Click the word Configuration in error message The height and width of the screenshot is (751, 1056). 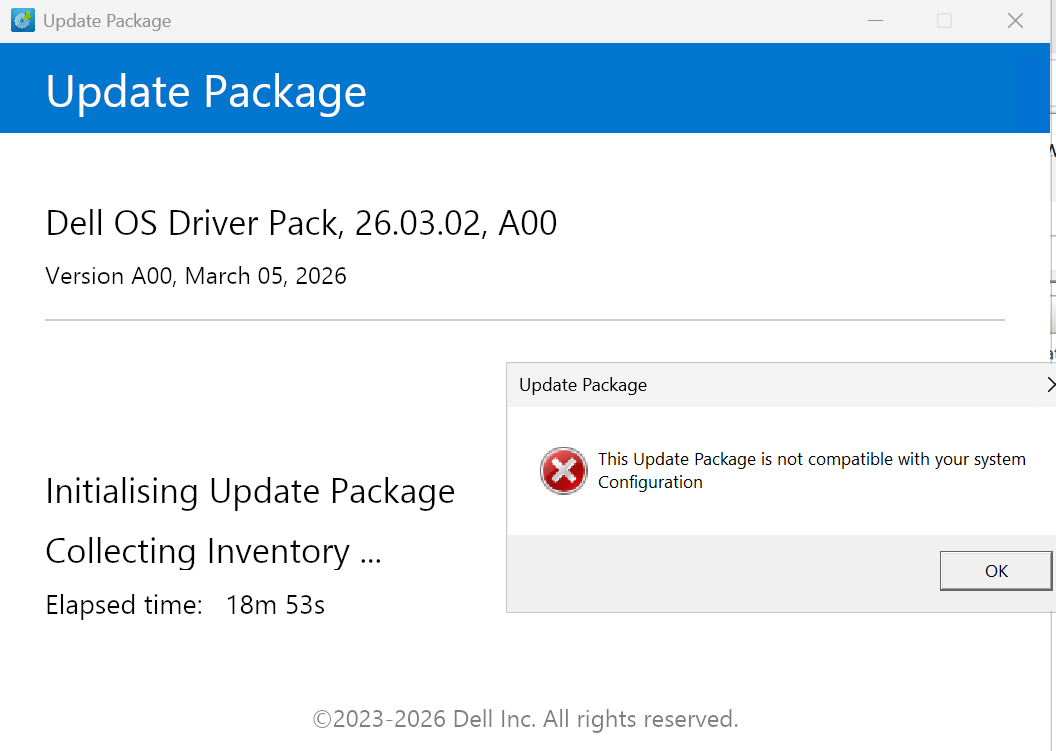coord(650,482)
